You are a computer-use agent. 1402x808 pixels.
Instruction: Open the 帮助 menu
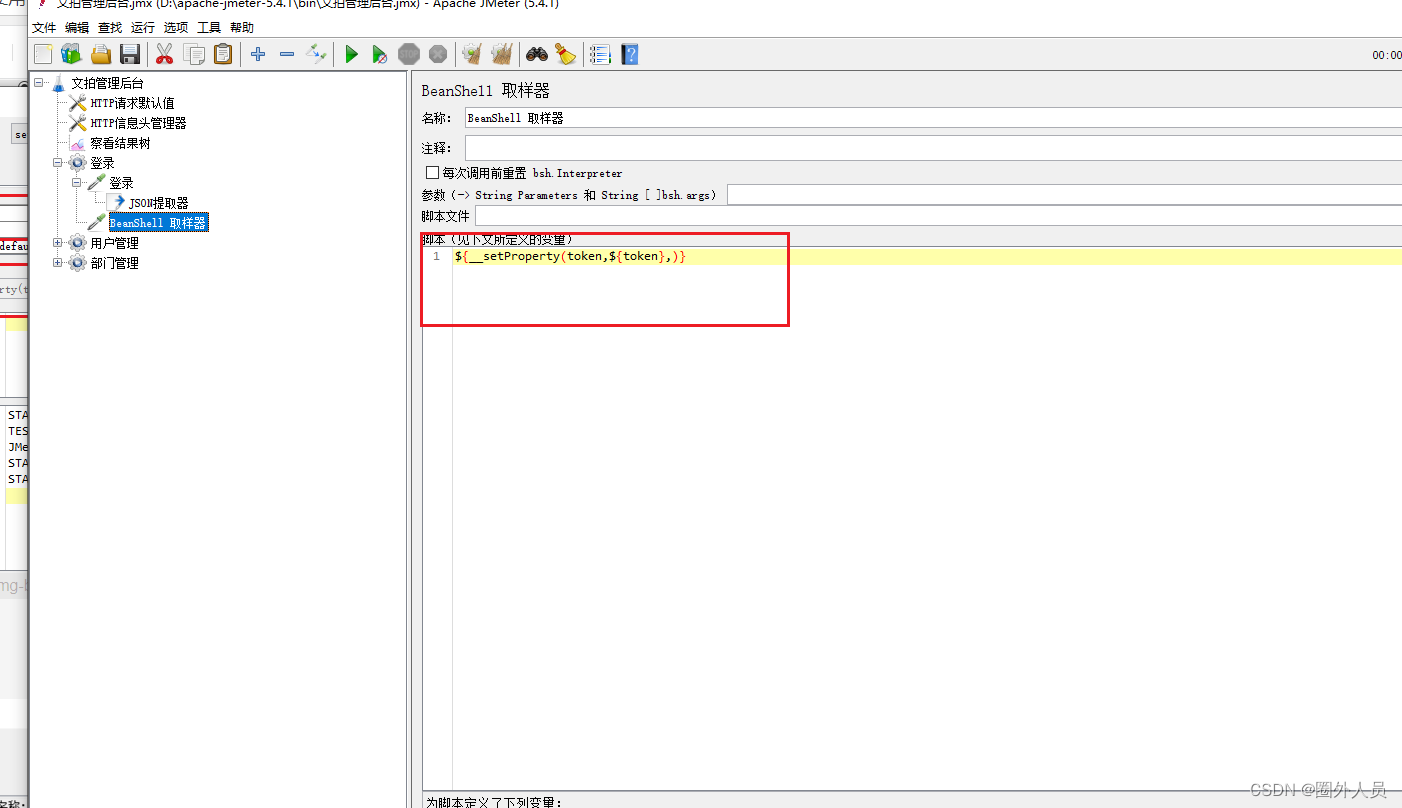(x=242, y=28)
